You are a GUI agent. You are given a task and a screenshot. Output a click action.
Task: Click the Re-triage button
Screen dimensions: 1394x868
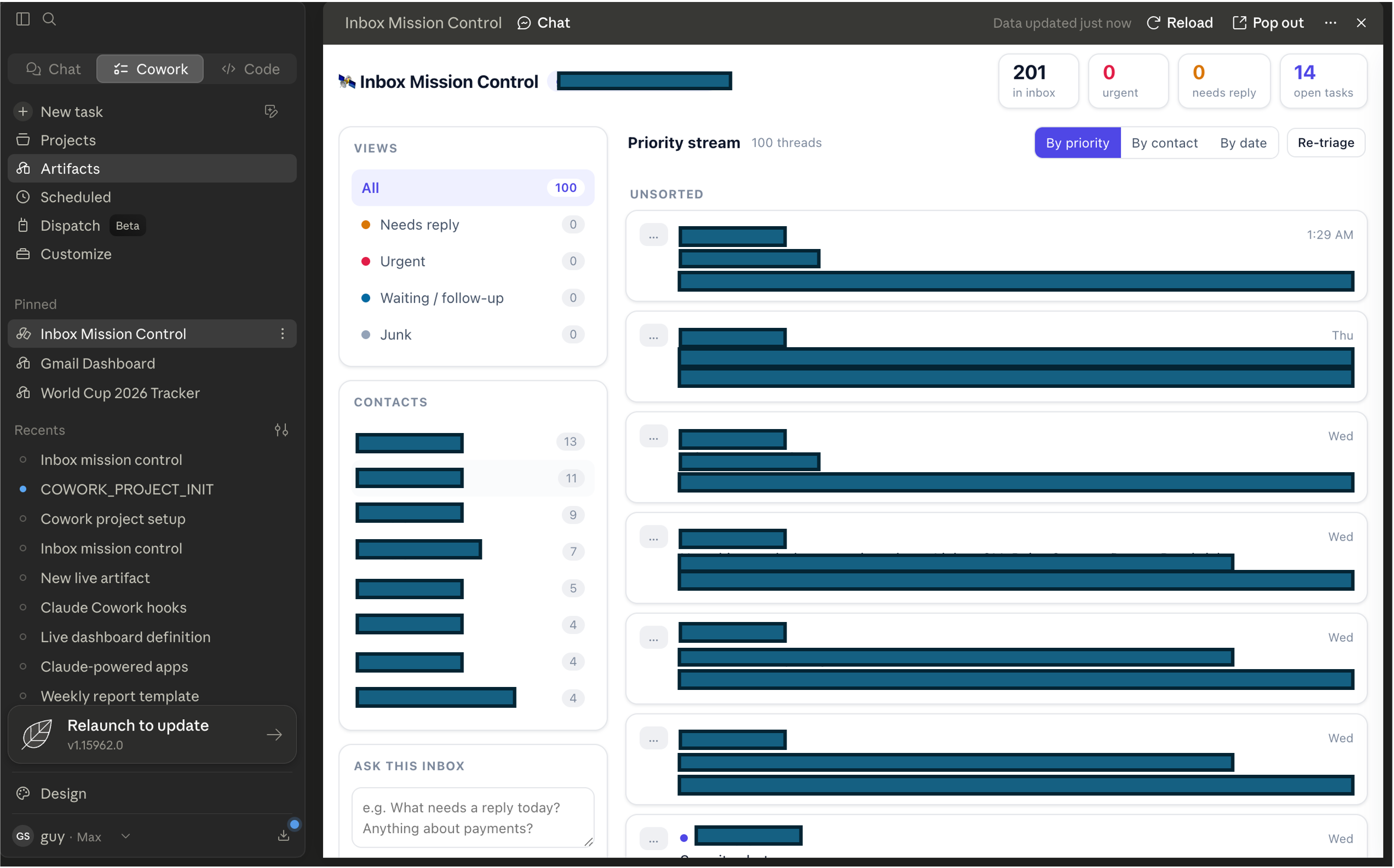coord(1326,143)
